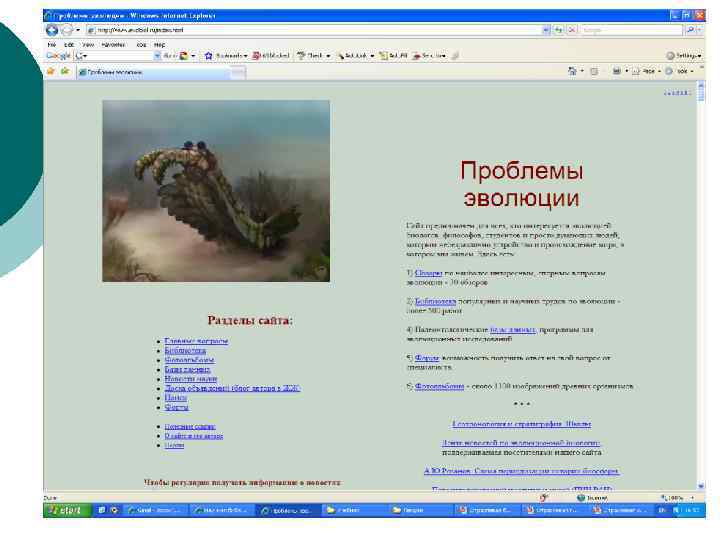Click the Google logo on Google toolbar
Image resolution: width=720 pixels, height=540 pixels.
click(x=58, y=56)
